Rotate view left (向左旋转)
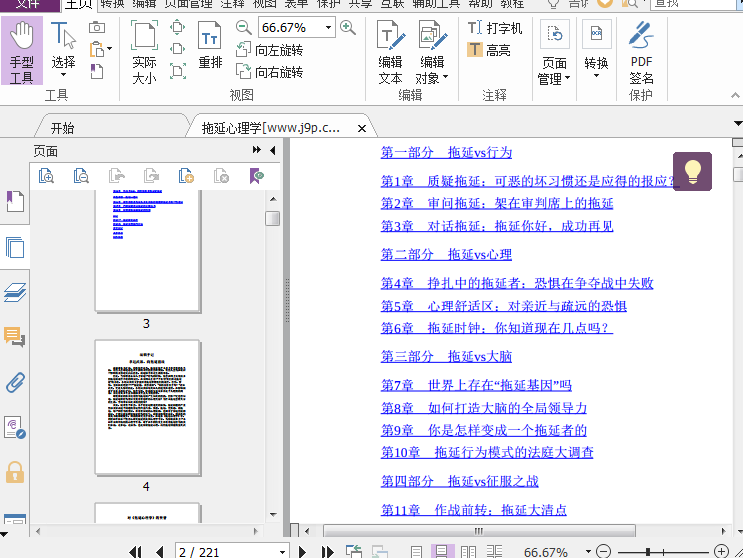Screen dimensions: 743x558 click(269, 50)
